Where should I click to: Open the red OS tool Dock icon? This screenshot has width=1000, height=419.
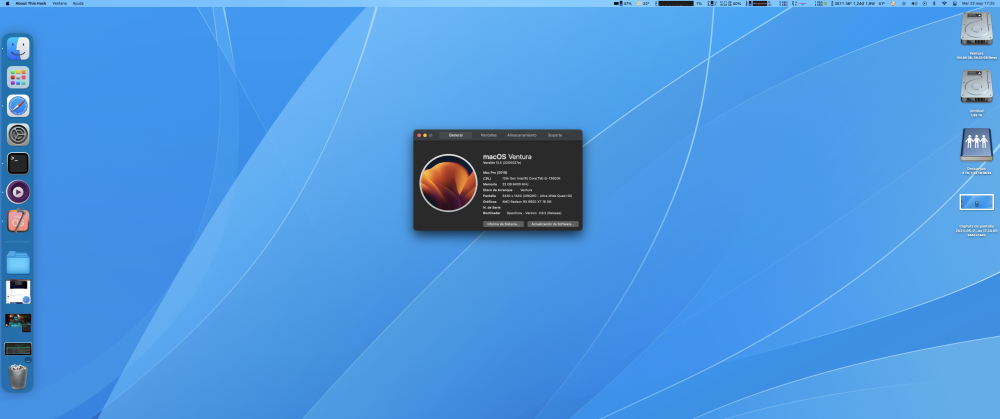tap(18, 221)
